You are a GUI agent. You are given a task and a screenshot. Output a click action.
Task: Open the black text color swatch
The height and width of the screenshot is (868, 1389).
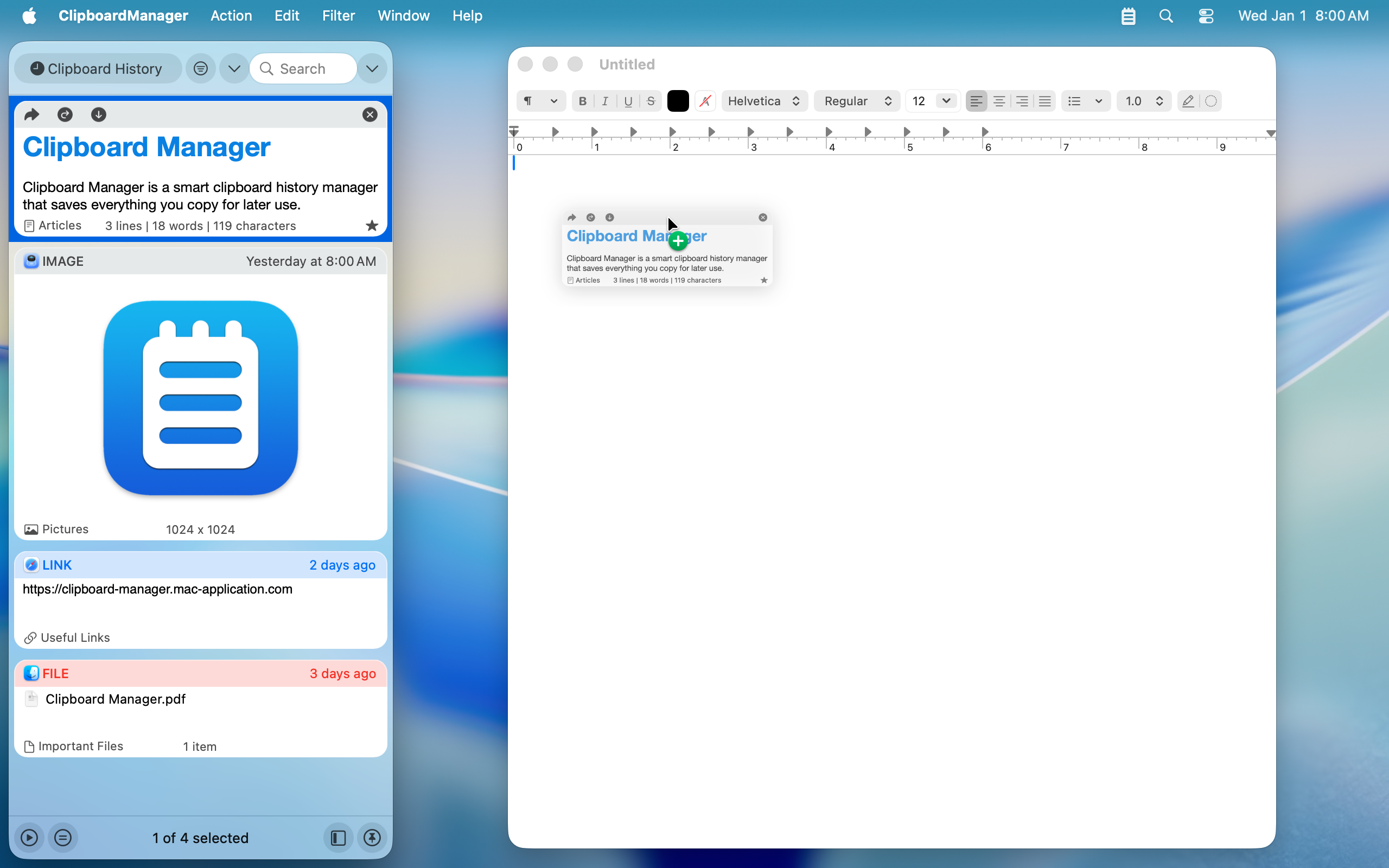click(678, 101)
